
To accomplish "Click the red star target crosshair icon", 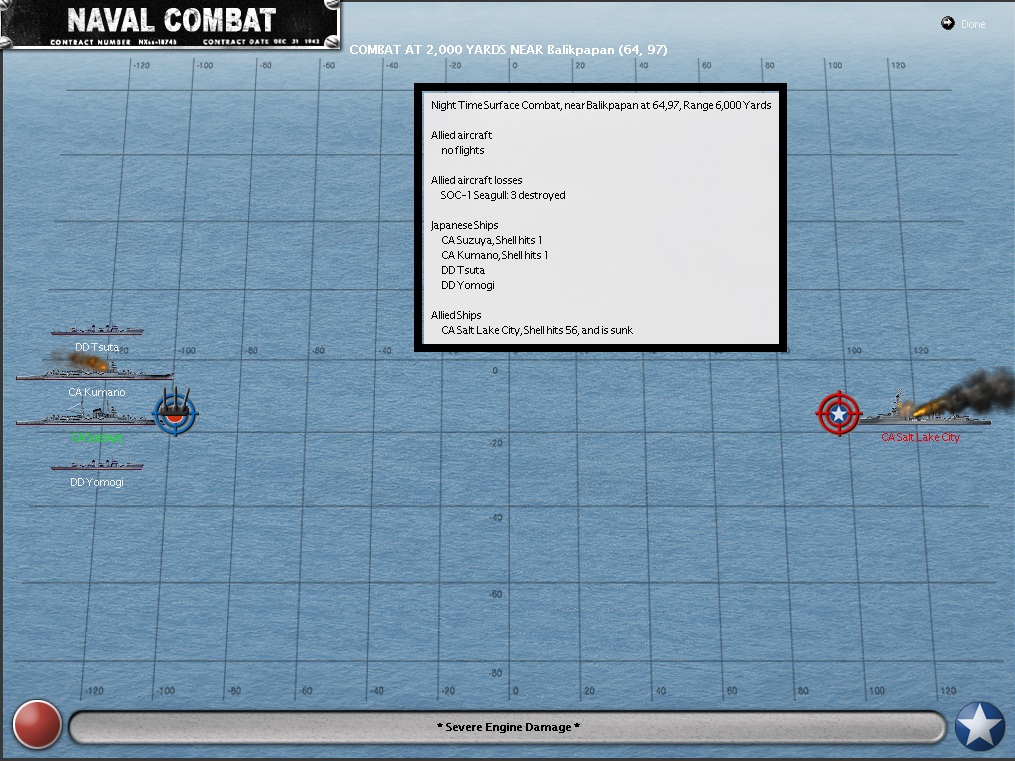I will coord(839,414).
